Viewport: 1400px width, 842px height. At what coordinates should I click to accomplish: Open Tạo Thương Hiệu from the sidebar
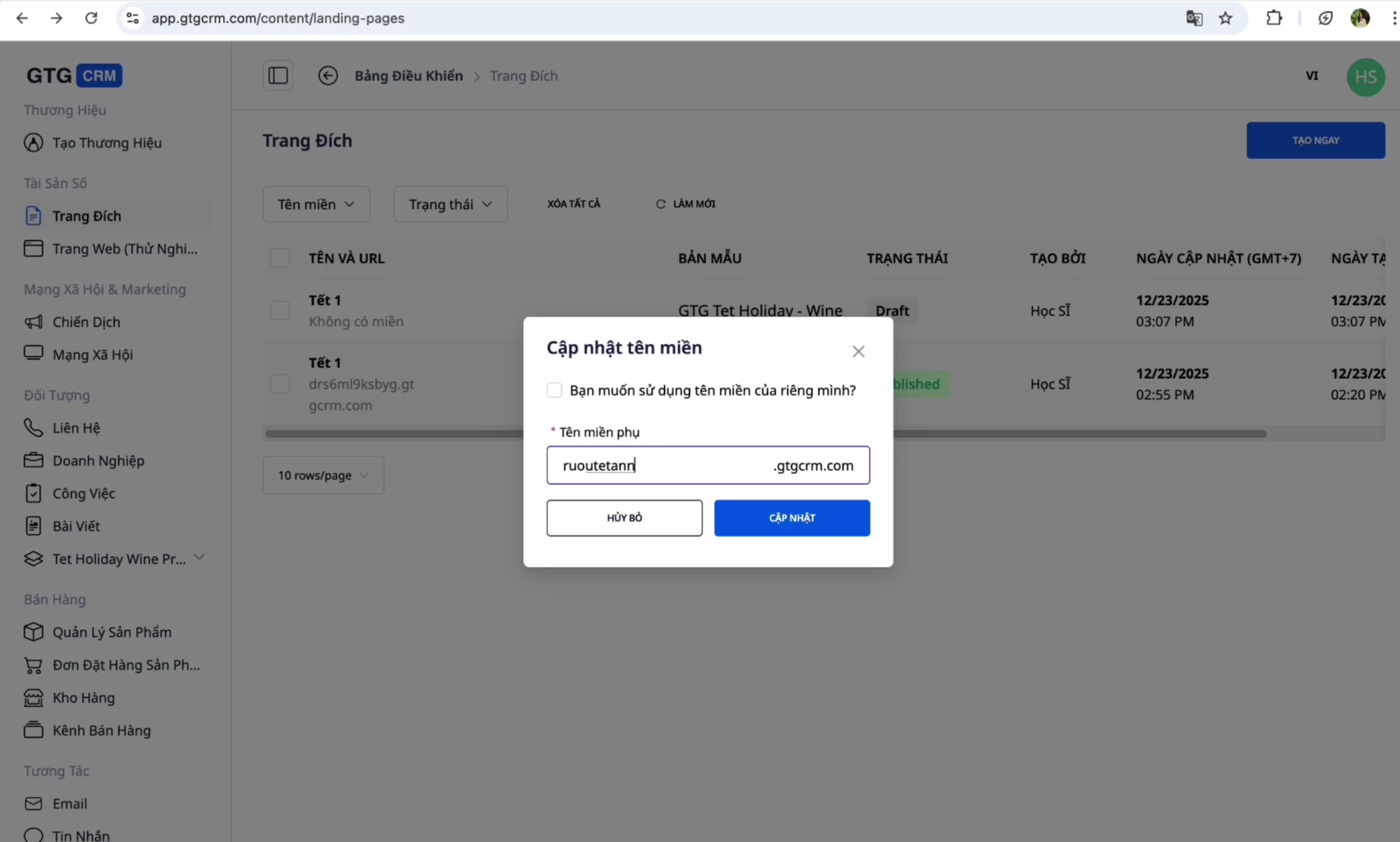107,143
